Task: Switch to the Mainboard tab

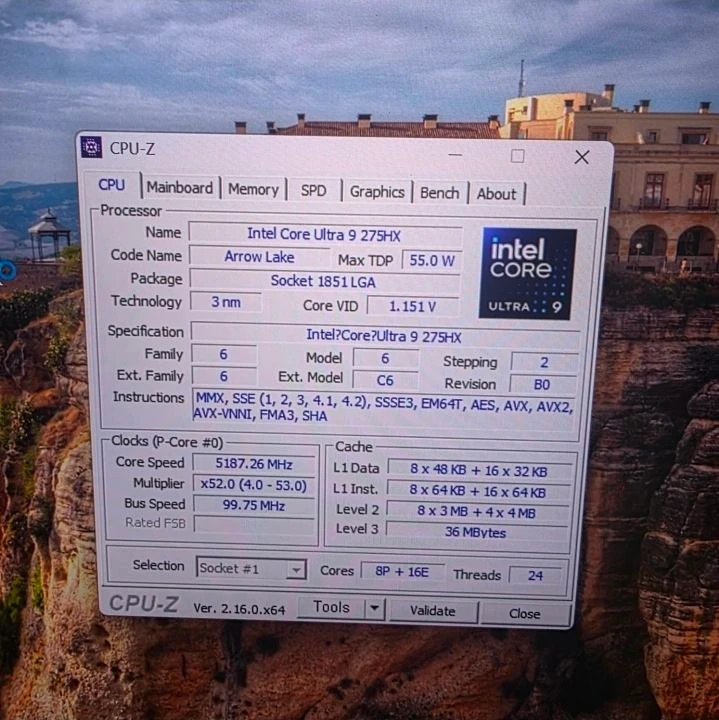Action: click(180, 188)
